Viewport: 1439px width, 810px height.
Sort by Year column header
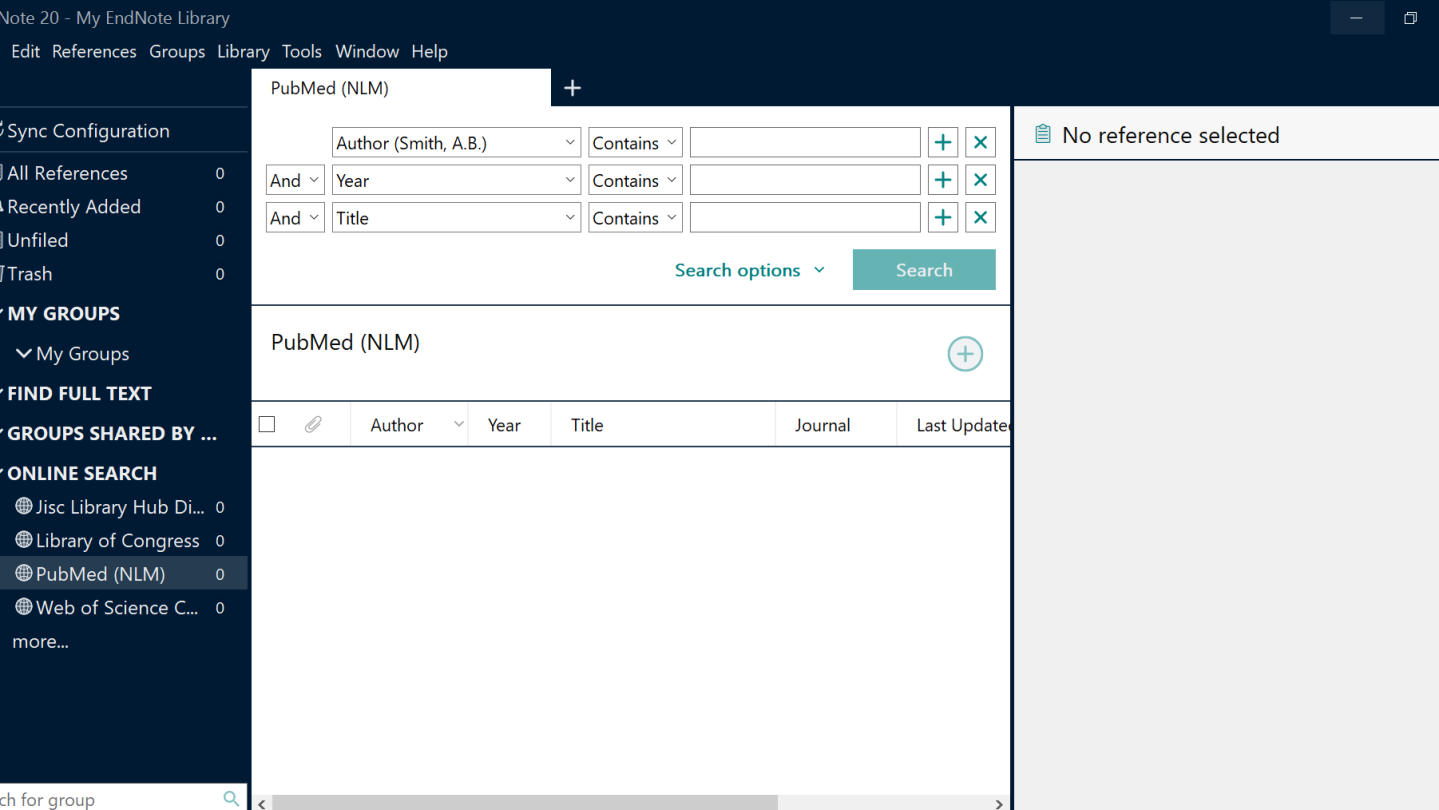coord(504,425)
